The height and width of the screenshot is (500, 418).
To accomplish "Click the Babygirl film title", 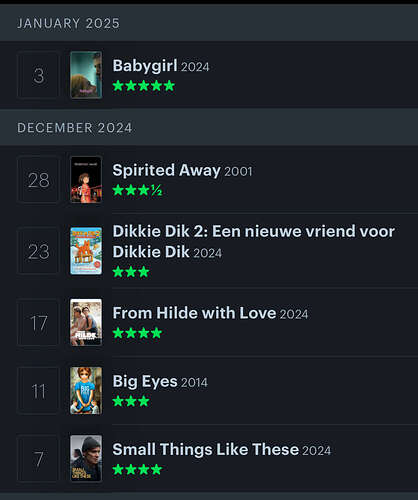I will 145,66.
